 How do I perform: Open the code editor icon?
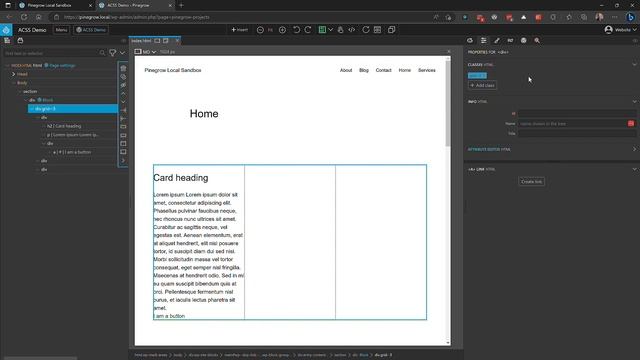click(351, 30)
